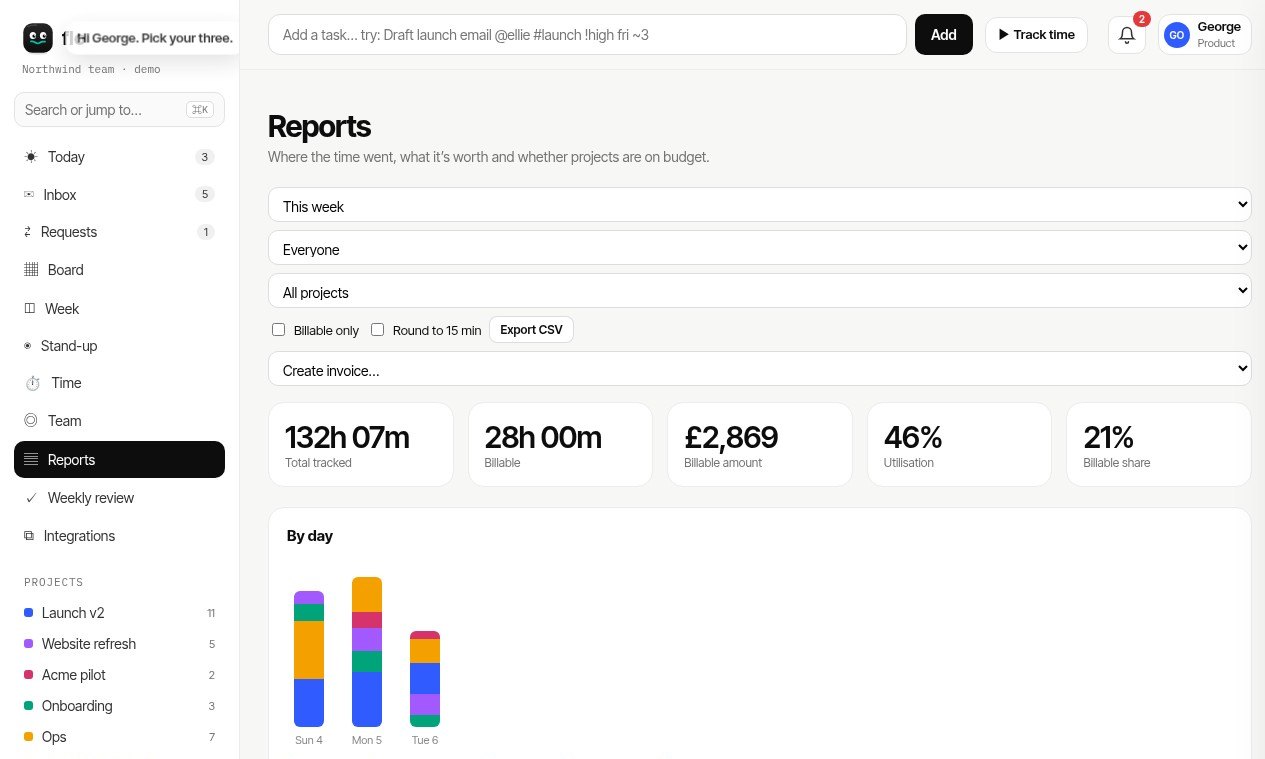This screenshot has height=759, width=1265.
Task: Click the green Onboarding color dot
Action: (x=29, y=706)
